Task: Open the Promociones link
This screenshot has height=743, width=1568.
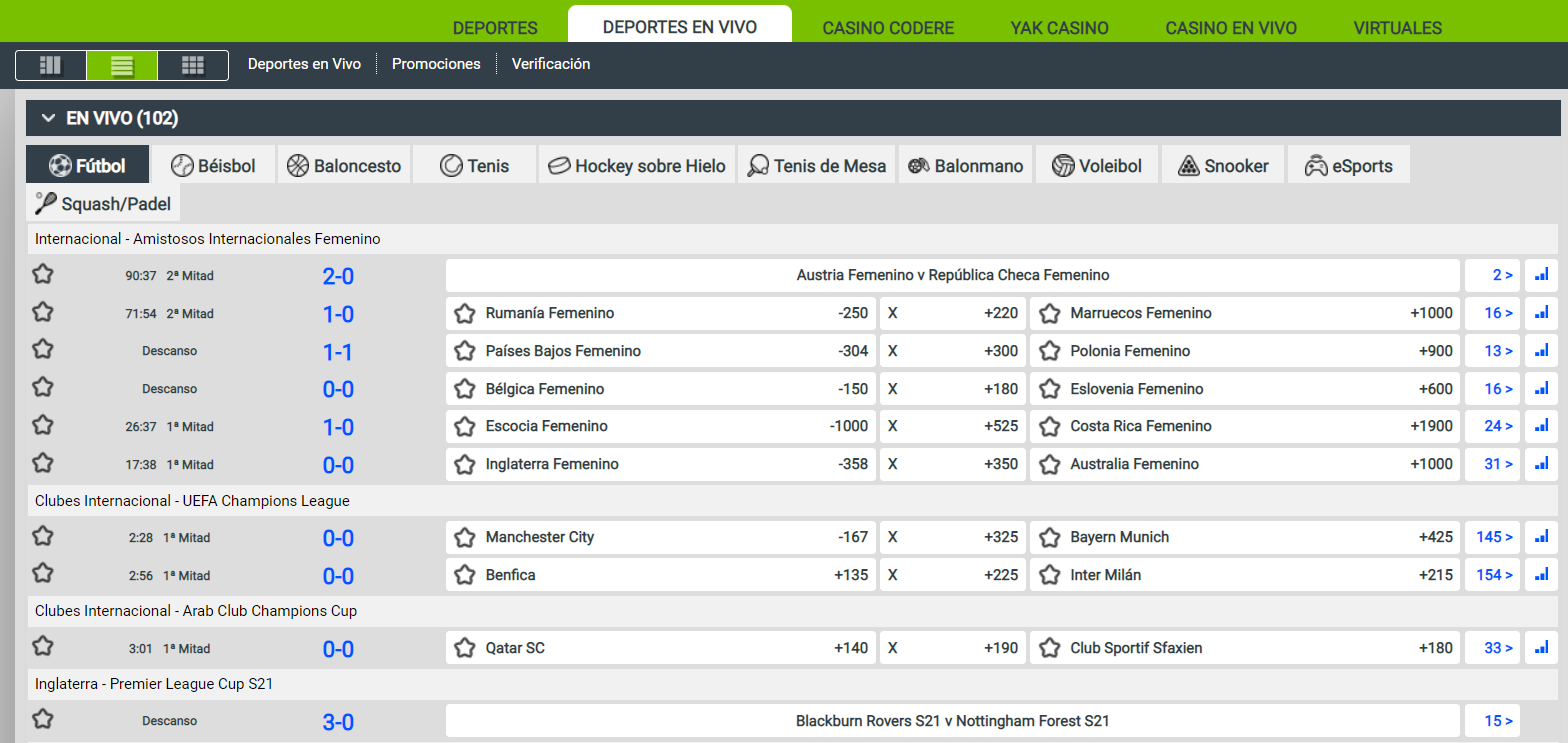Action: pos(436,64)
